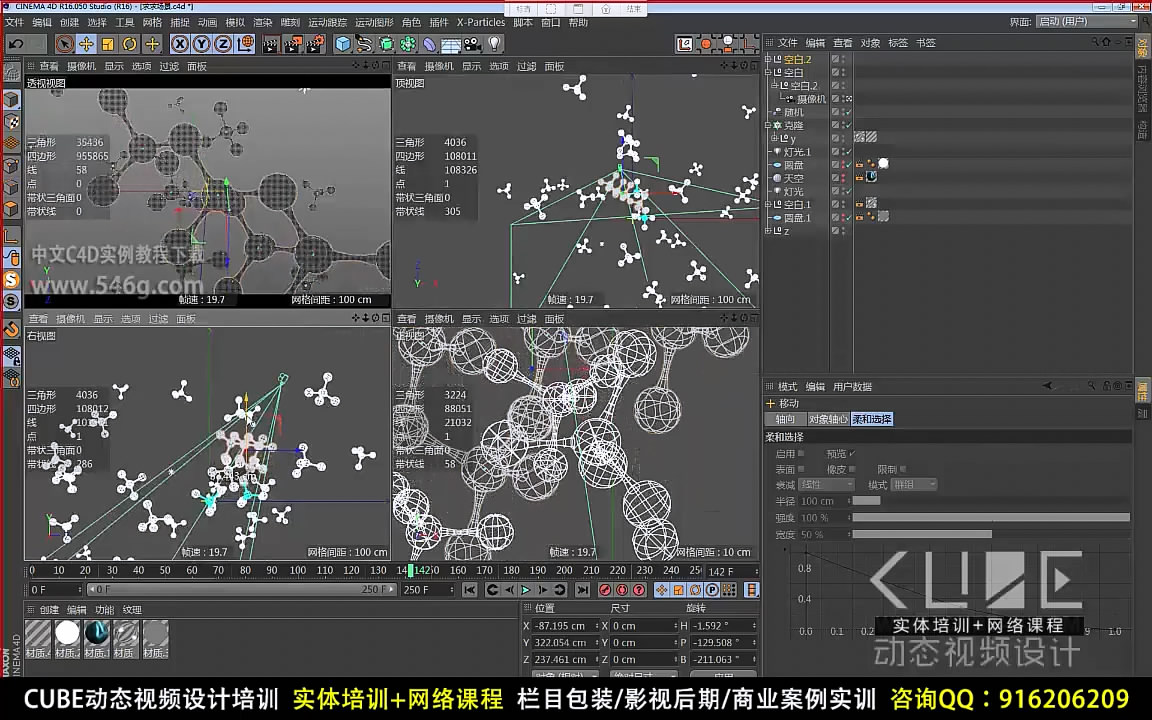The image size is (1152, 720).
Task: Open the 渲染 (Render) menu
Action: click(x=262, y=23)
